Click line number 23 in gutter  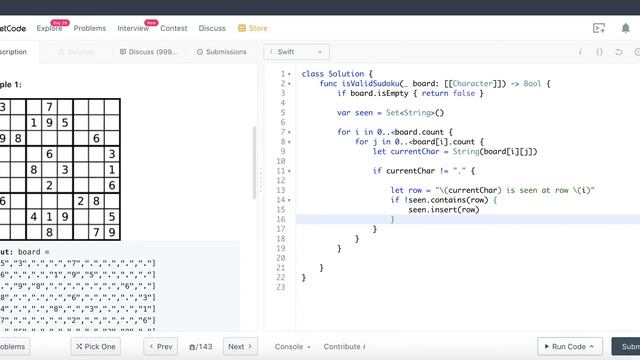coord(281,287)
